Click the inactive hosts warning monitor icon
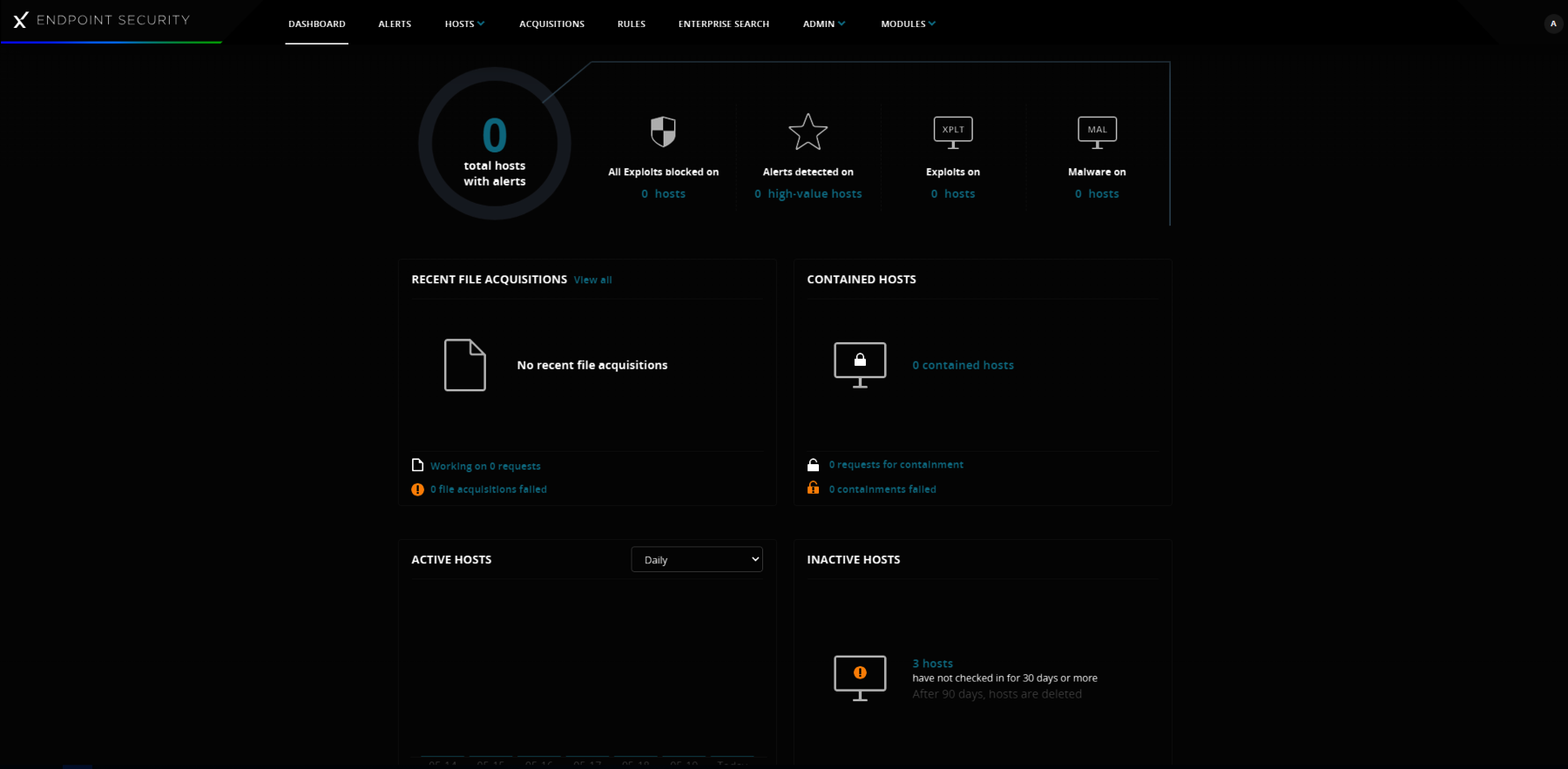The height and width of the screenshot is (769, 1568). click(x=860, y=677)
